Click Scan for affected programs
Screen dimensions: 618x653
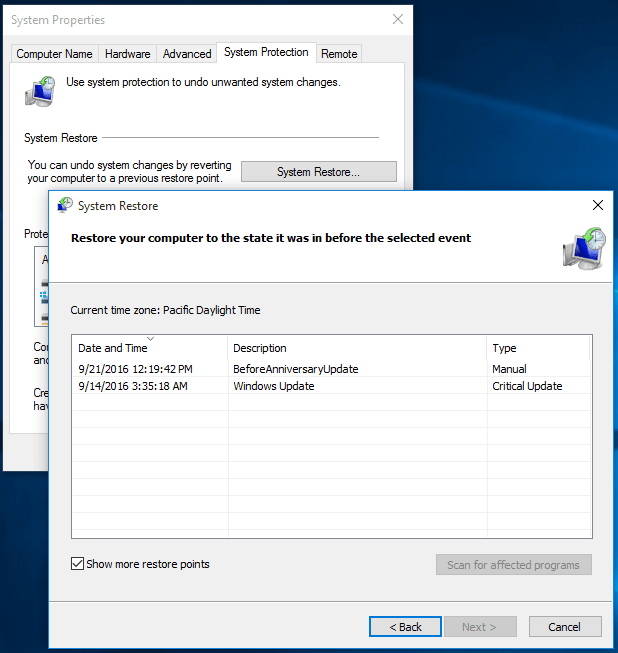click(513, 565)
